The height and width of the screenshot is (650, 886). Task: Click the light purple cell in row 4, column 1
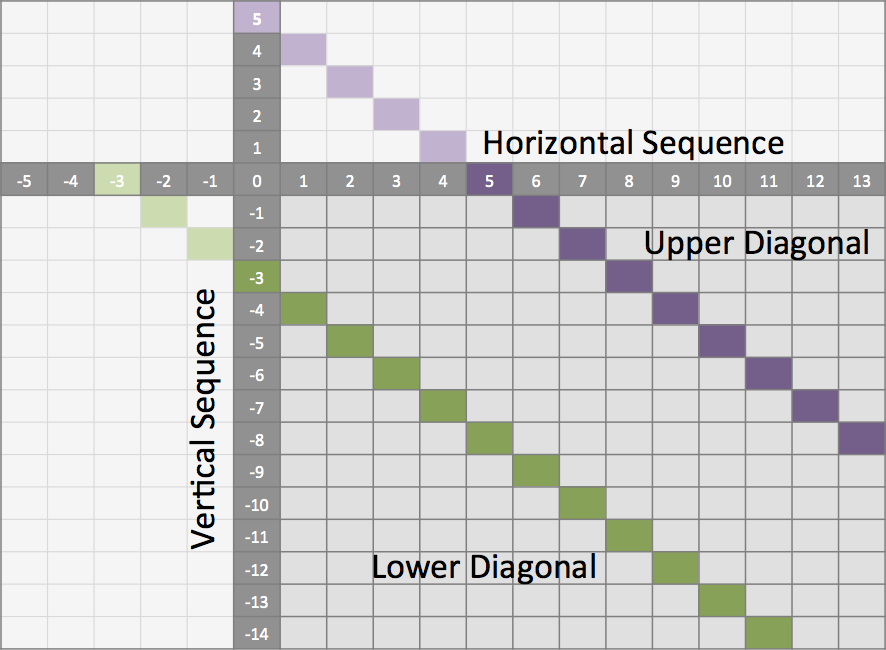pos(303,50)
